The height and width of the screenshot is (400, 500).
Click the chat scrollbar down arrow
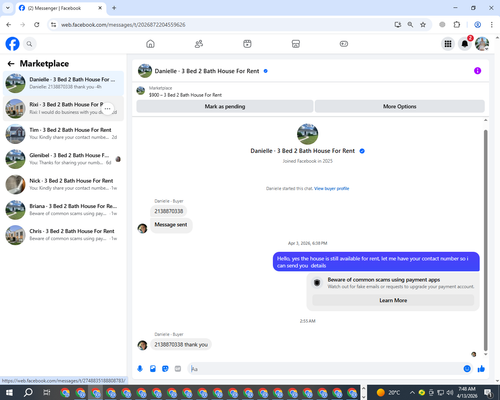click(x=486, y=354)
